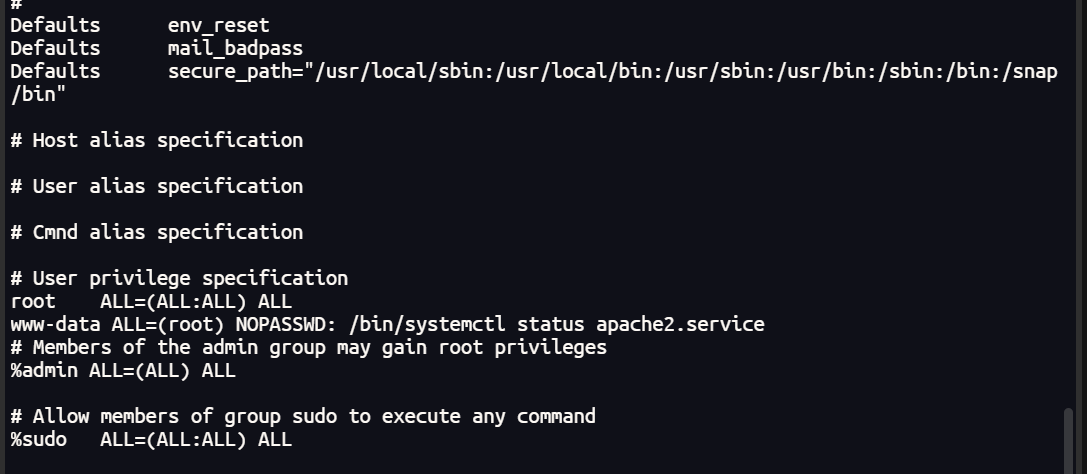Click the "# Allow members of group sudo" comment
The width and height of the screenshot is (1087, 474).
click(x=303, y=416)
